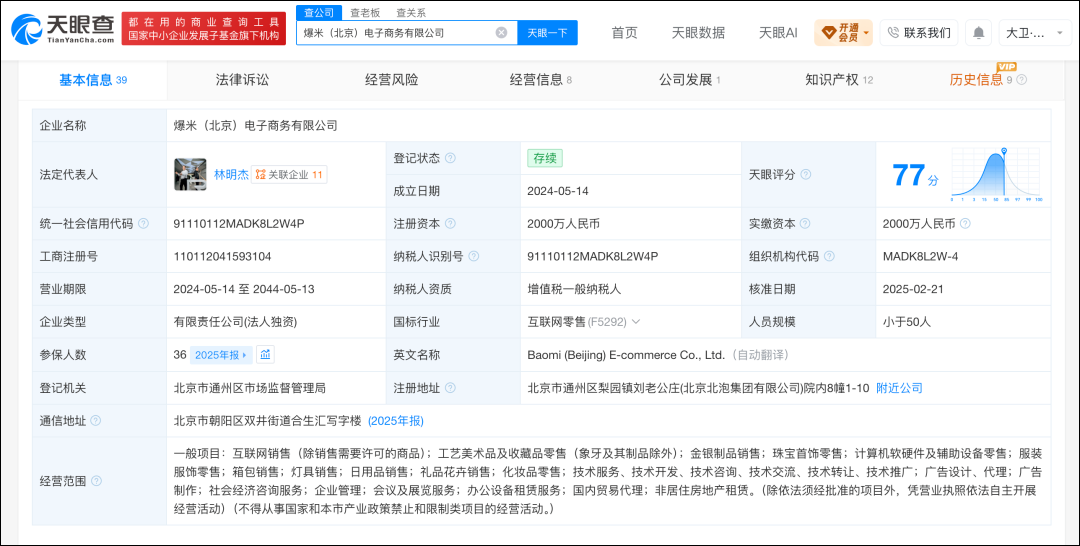Expand the 互联网零售 industry dropdown
The height and width of the screenshot is (546, 1080).
coord(636,322)
